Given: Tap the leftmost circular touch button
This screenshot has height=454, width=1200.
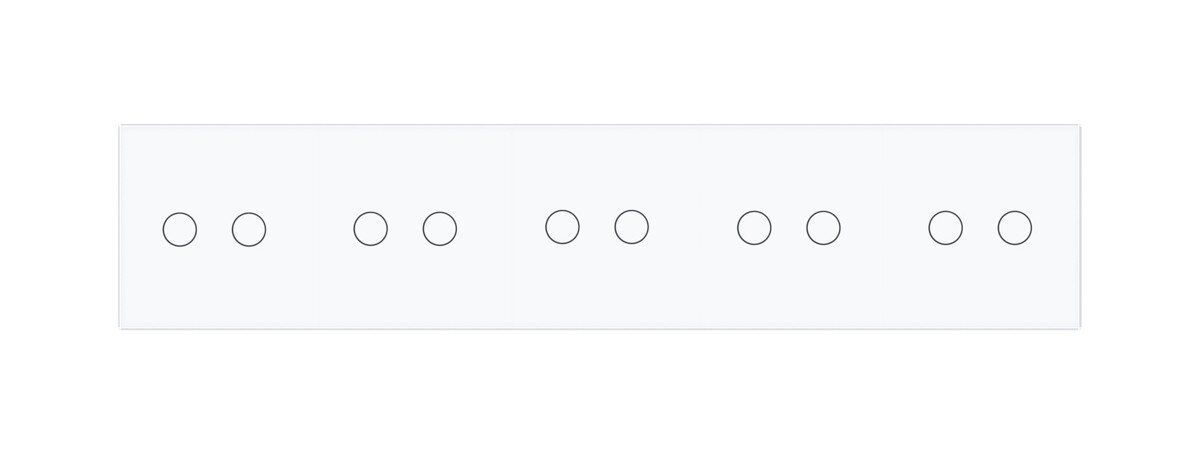Looking at the screenshot, I should click(x=179, y=229).
